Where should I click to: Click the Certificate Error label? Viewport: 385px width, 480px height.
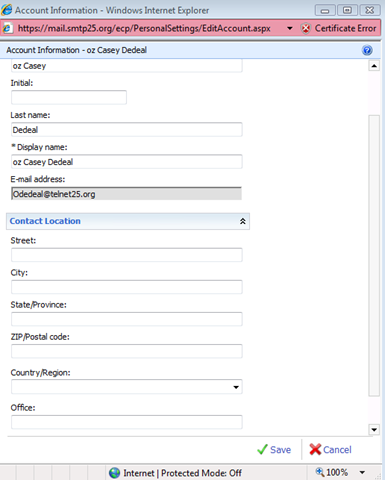click(x=345, y=28)
